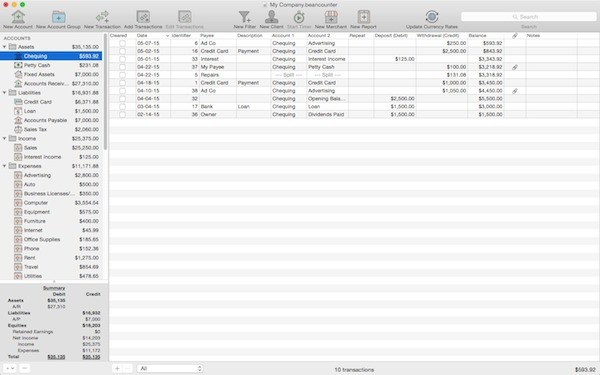Sort by Deposit (Debit) column header
The width and height of the screenshot is (600, 375).
point(395,36)
